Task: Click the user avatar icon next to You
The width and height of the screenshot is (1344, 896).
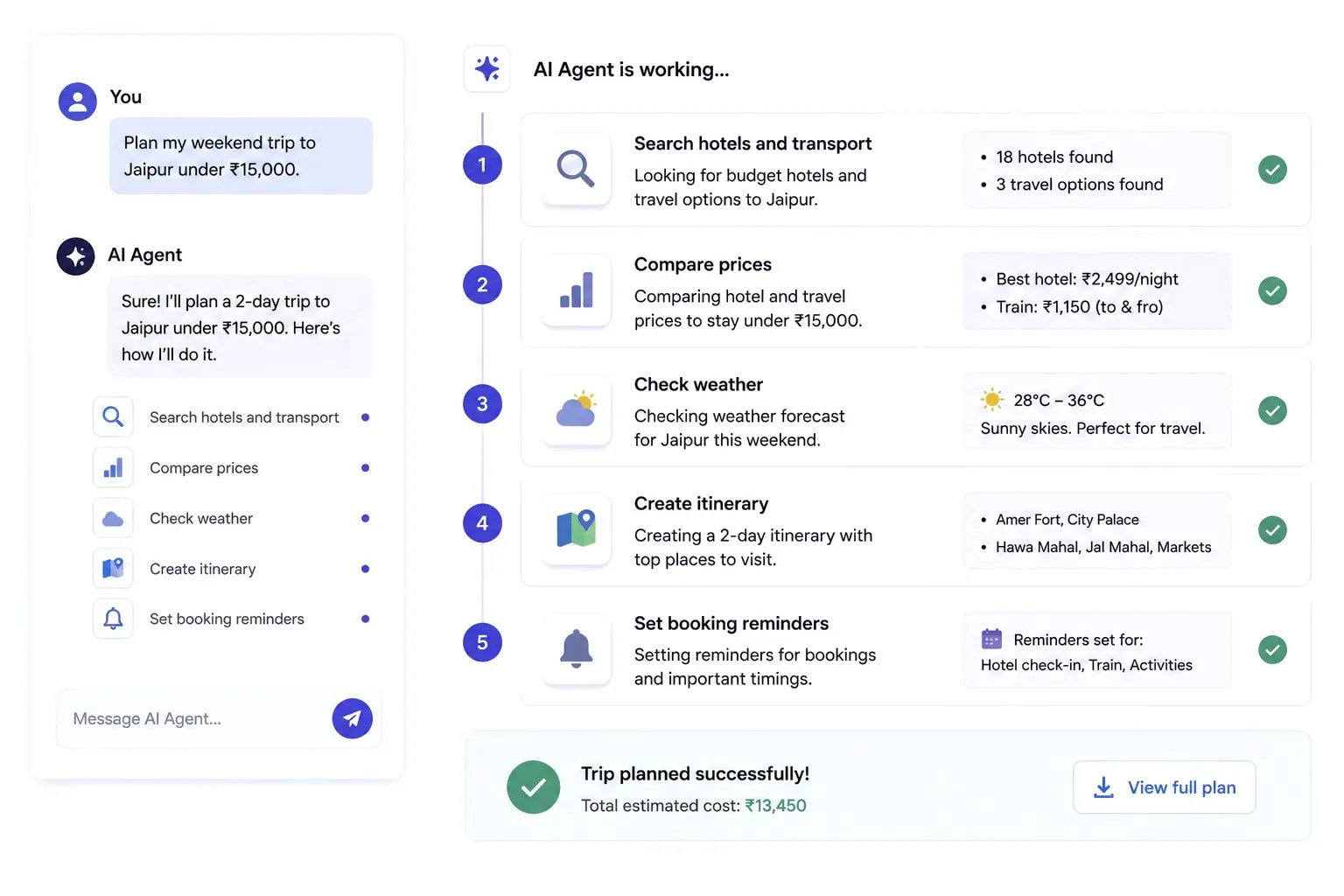Action: 77,101
